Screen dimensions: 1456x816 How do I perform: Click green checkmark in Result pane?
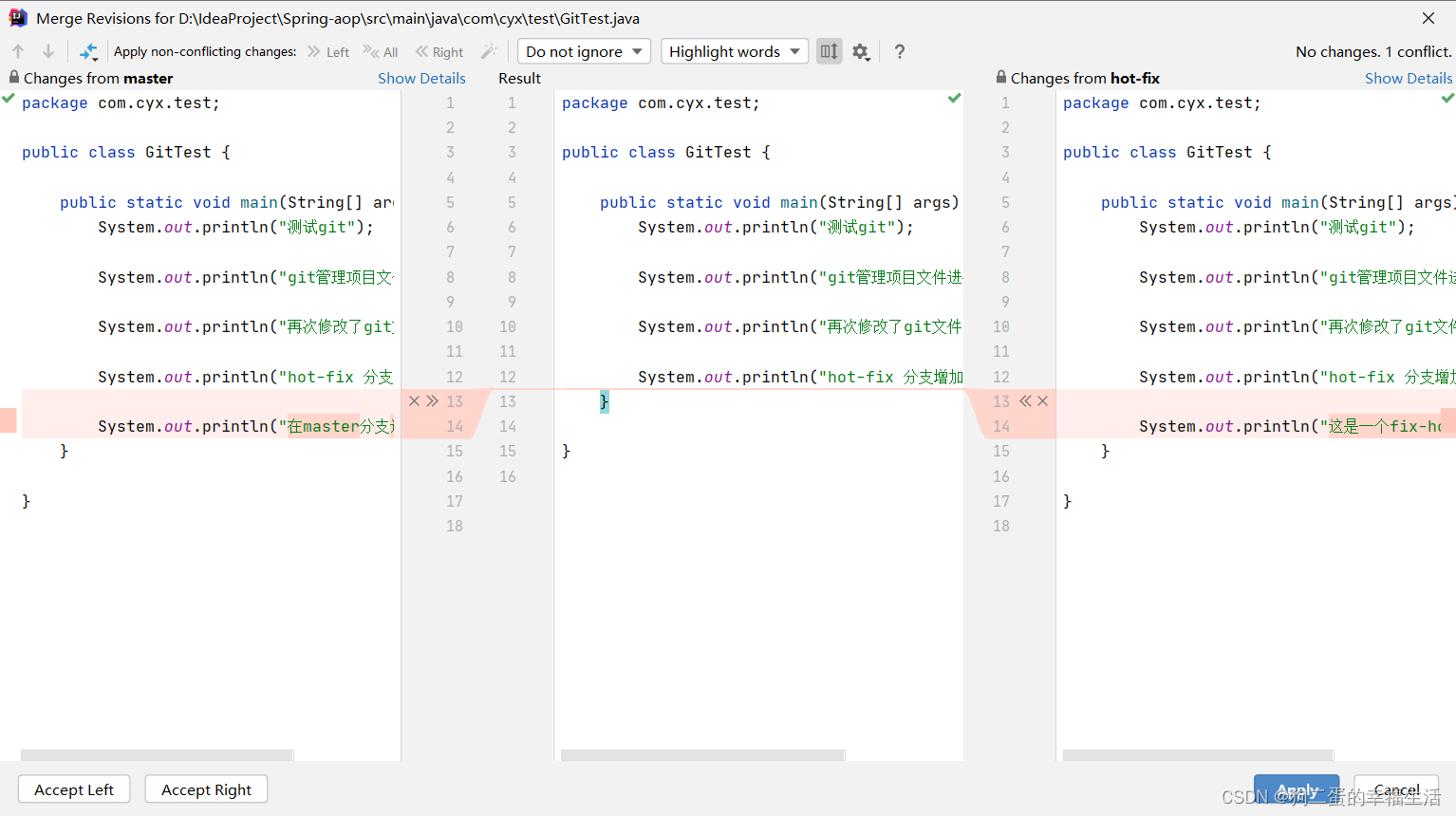tap(954, 99)
